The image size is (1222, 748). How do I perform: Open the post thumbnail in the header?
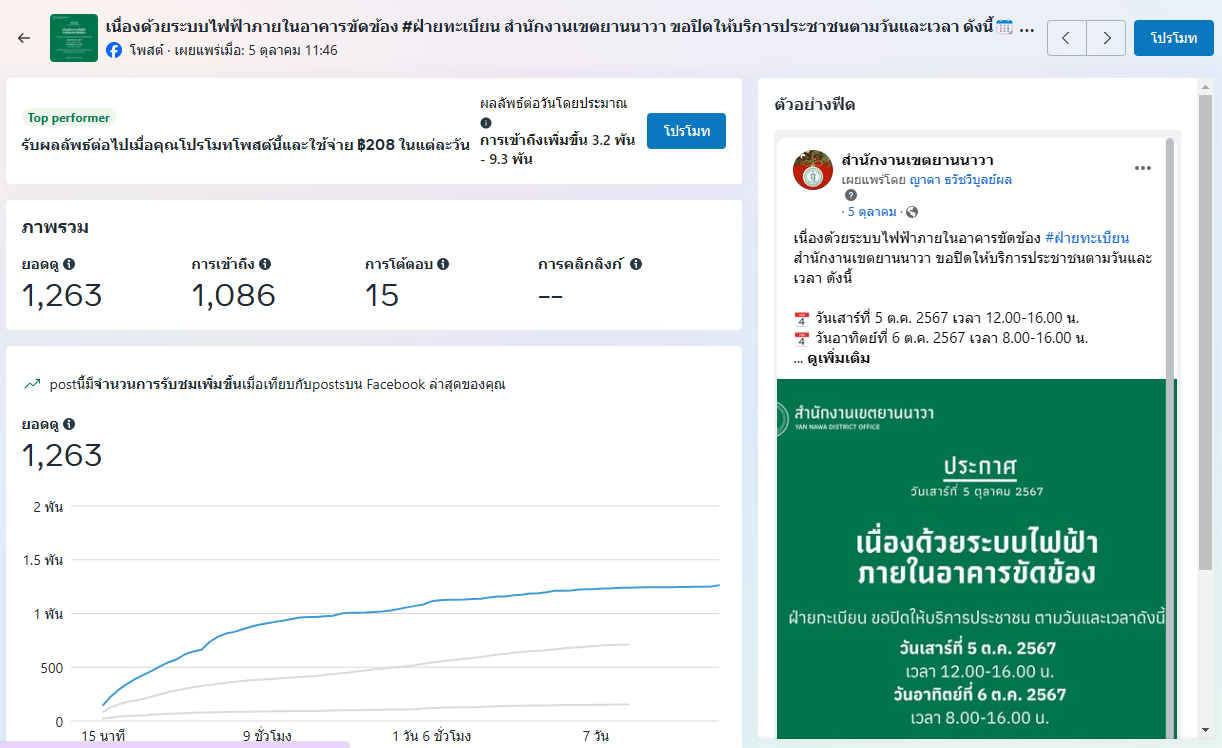coord(74,38)
